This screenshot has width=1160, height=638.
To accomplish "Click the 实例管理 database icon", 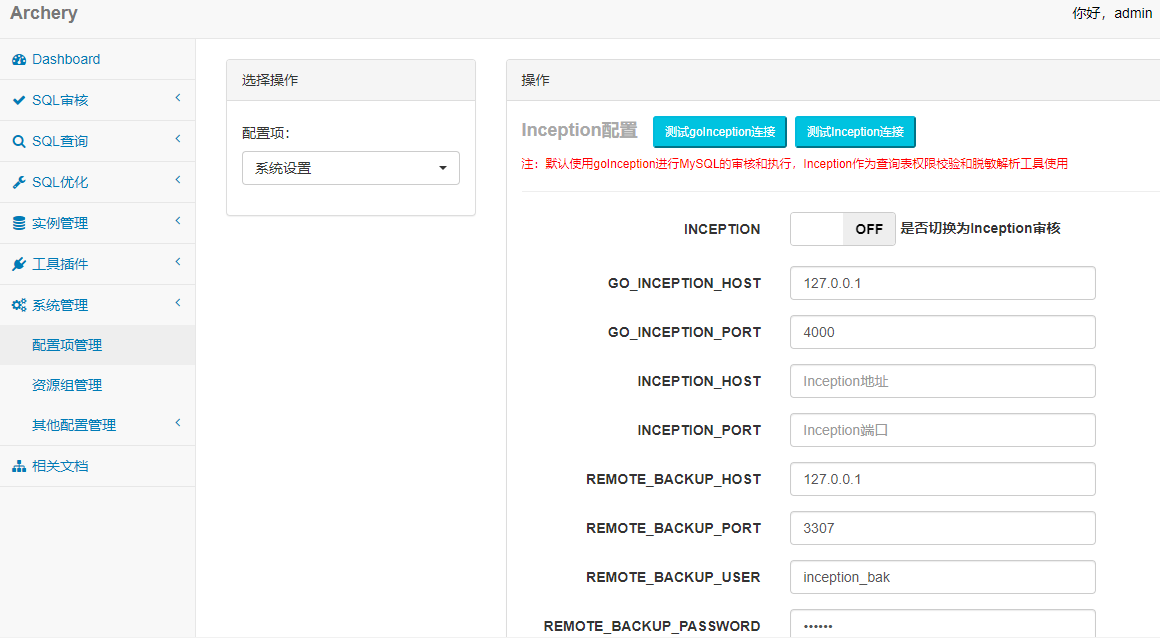I will point(19,223).
